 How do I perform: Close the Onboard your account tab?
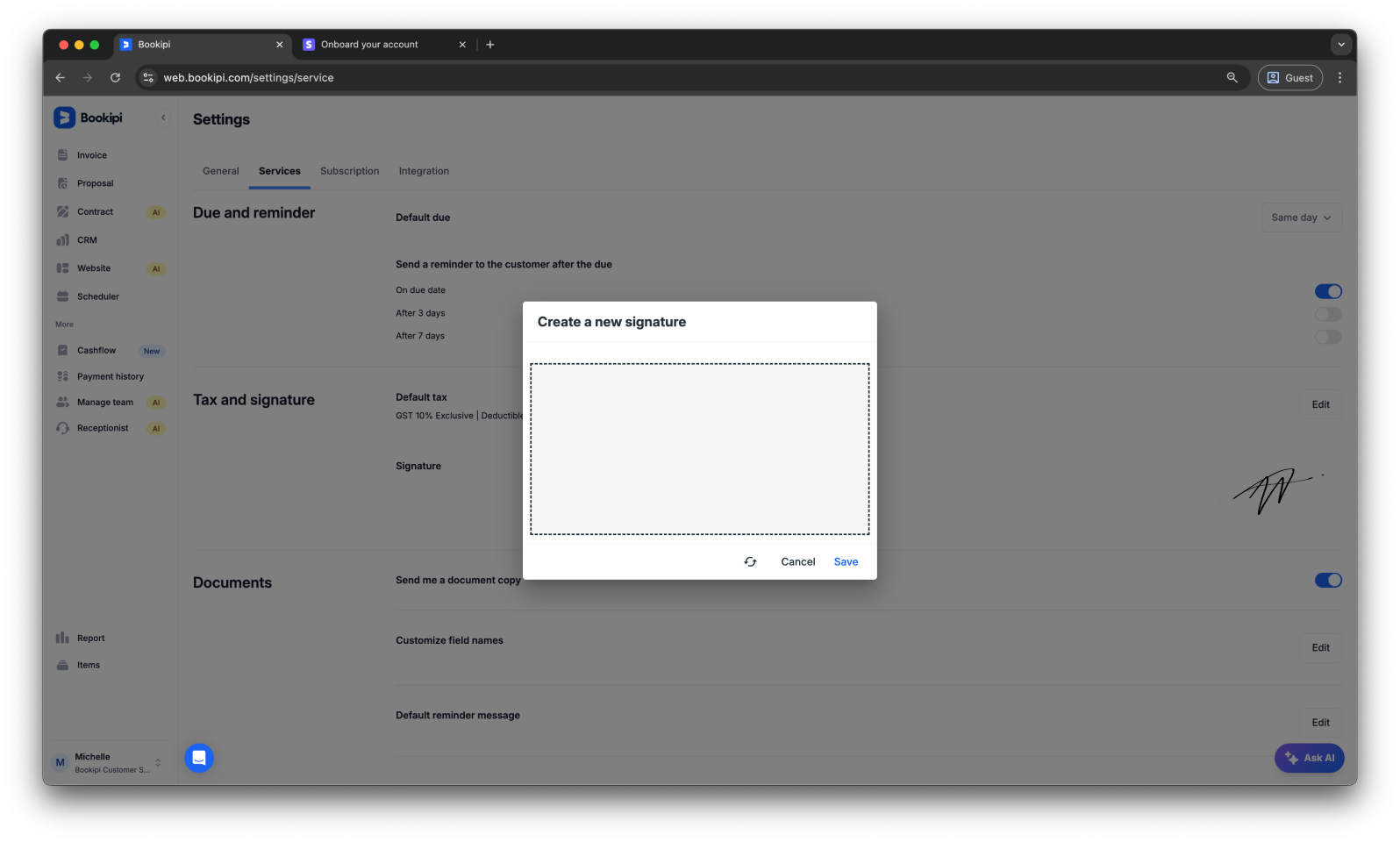tap(462, 45)
